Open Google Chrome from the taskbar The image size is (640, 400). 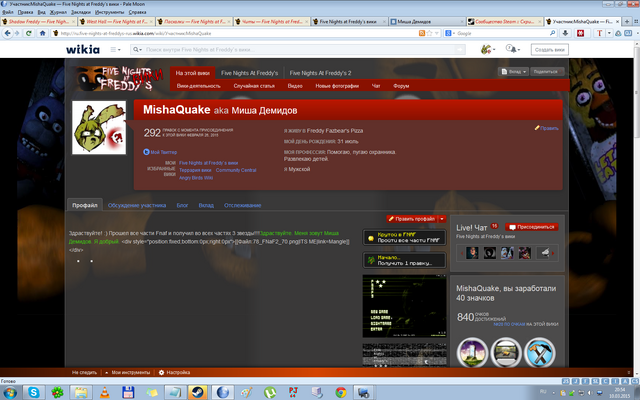click(340, 392)
